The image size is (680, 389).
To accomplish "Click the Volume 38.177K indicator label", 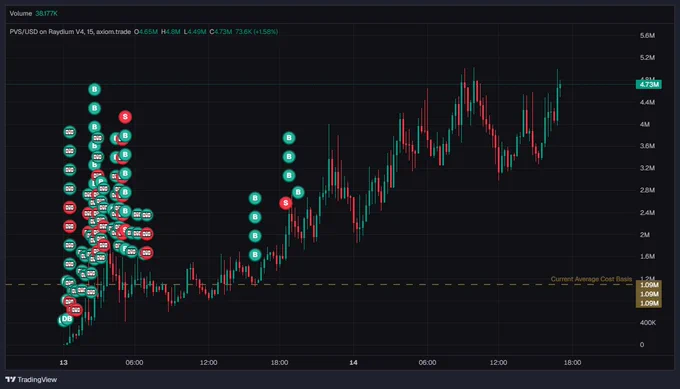I will [33, 13].
